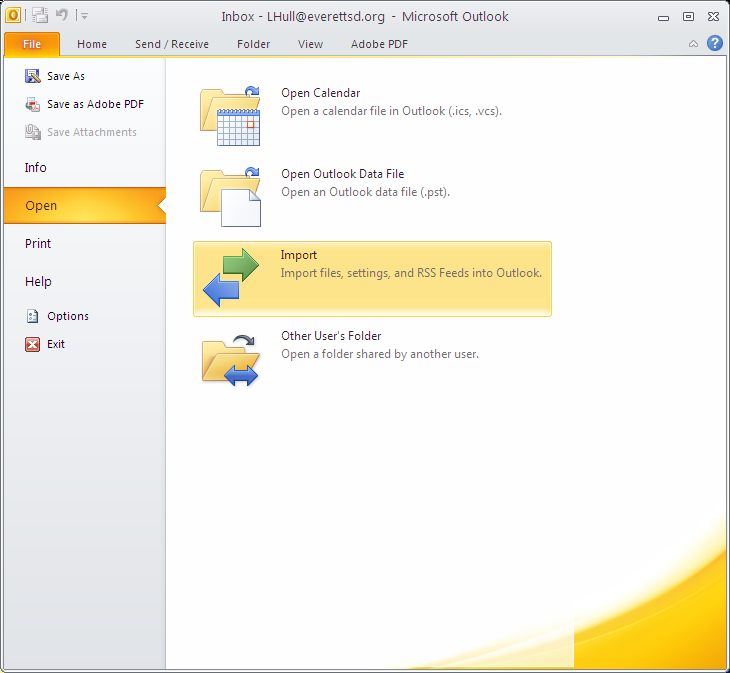
Task: Click the red Exit icon
Action: [x=33, y=344]
